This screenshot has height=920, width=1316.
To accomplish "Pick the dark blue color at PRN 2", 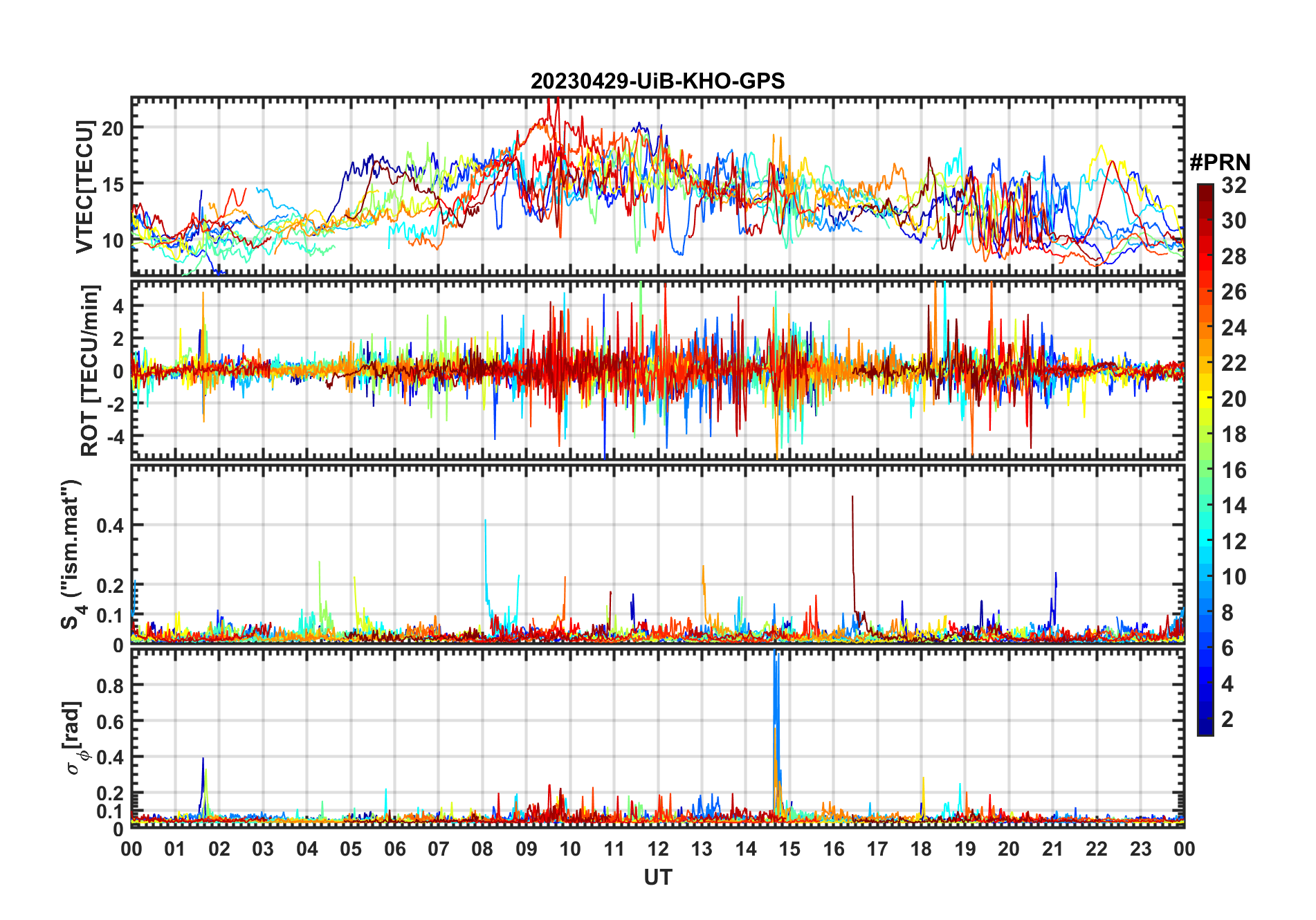I will (1205, 719).
